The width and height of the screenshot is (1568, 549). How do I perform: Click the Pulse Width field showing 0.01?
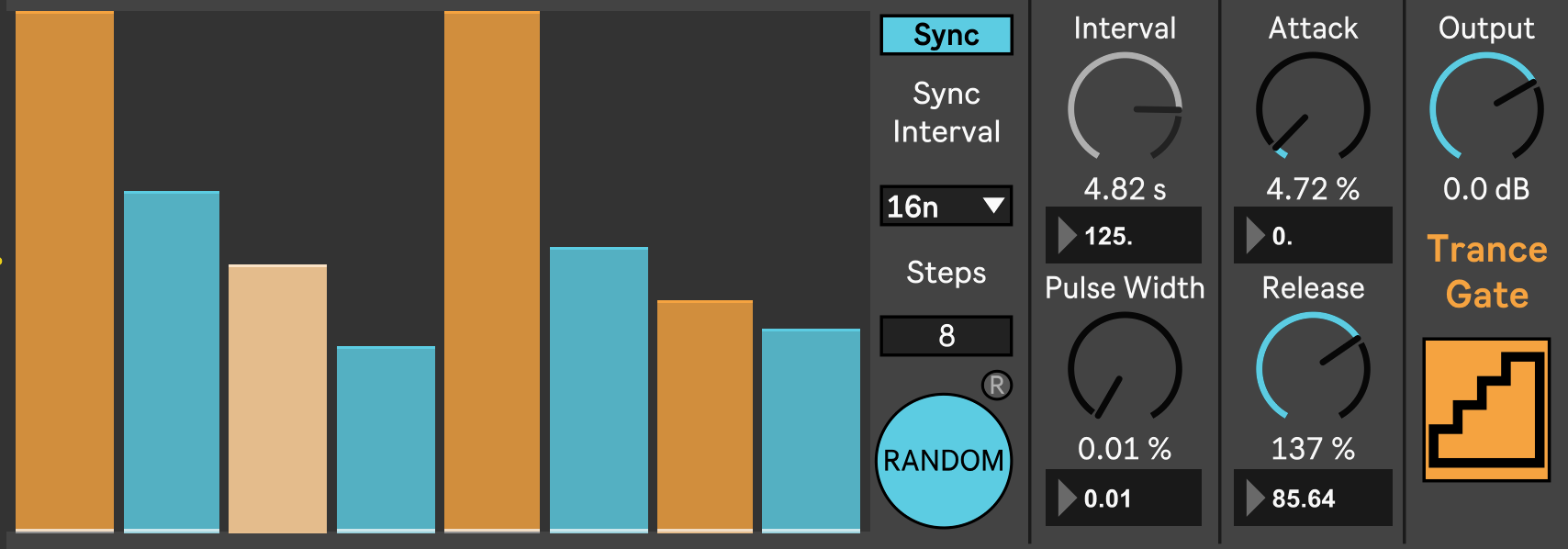pyautogui.click(x=1125, y=499)
